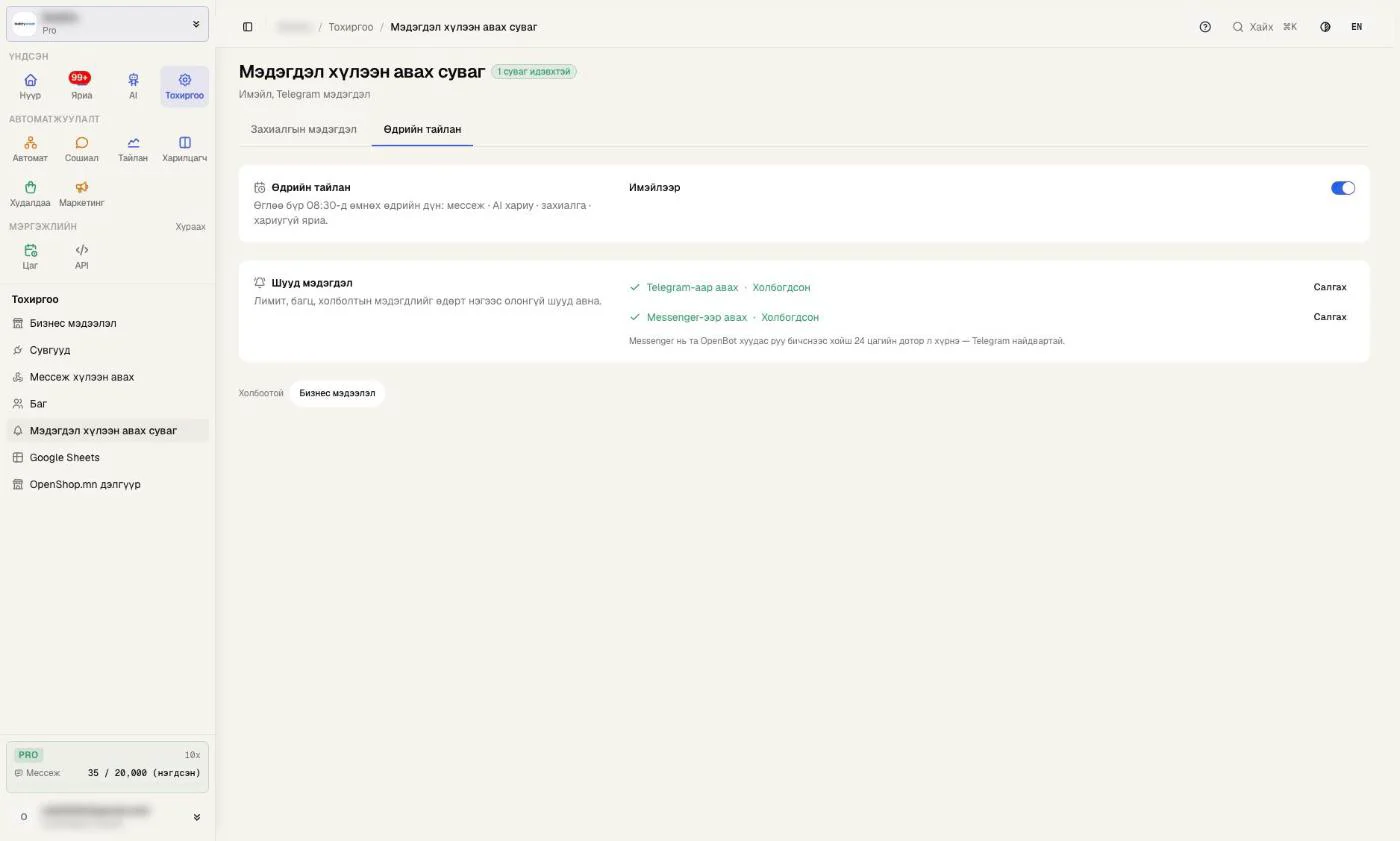This screenshot has width=1400, height=841.
Task: Open Хайх search field
Action: coord(1265,27)
